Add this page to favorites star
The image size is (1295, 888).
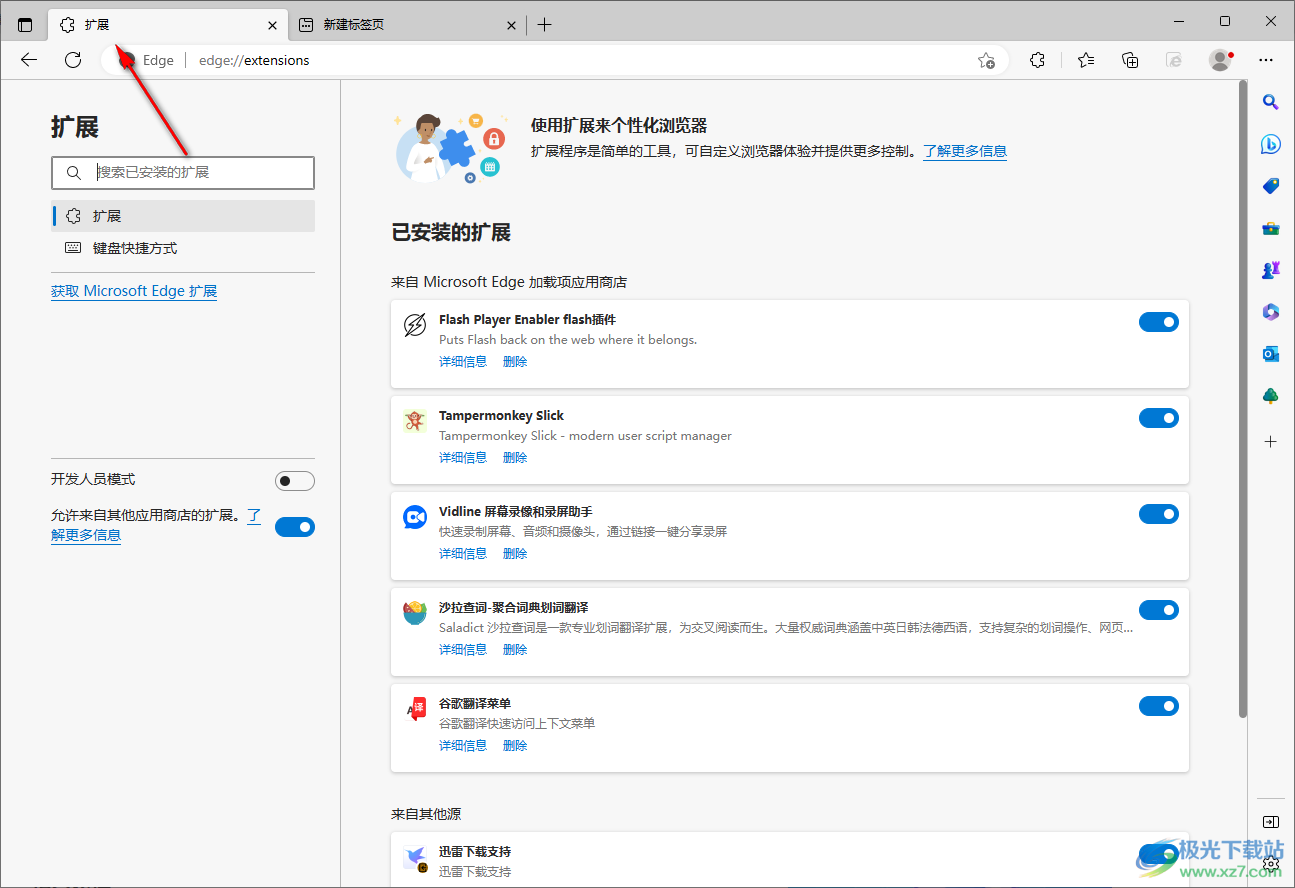coord(986,60)
